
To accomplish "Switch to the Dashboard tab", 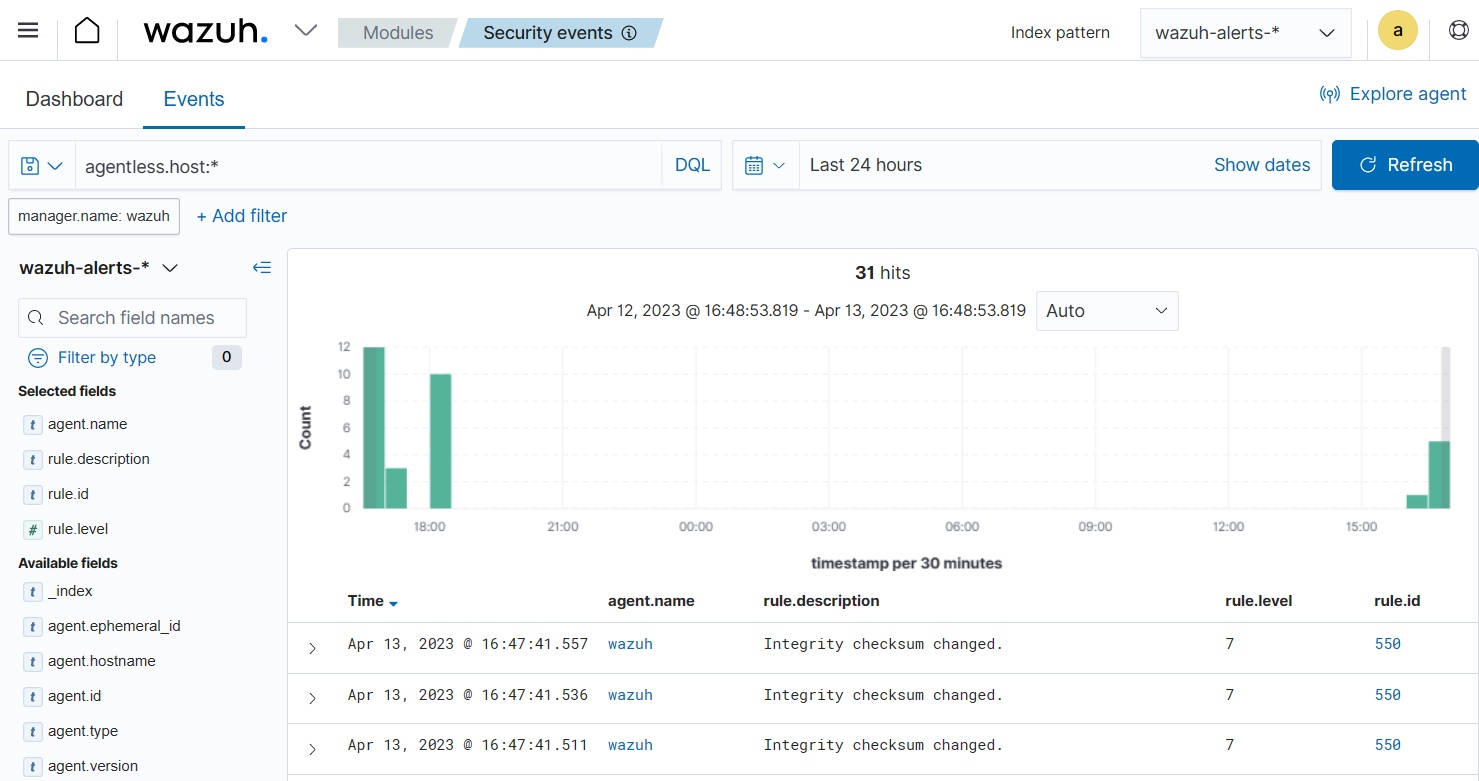I will click(x=74, y=99).
